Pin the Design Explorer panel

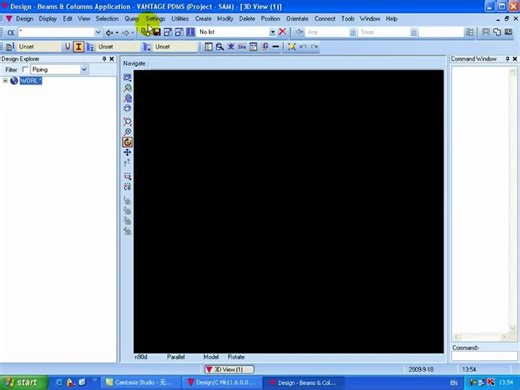pos(104,59)
